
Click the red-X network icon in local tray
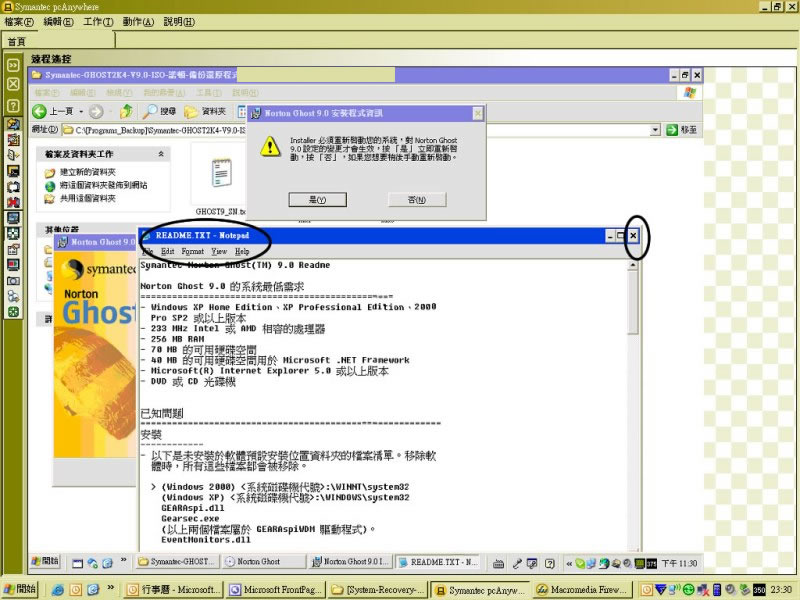(703, 590)
